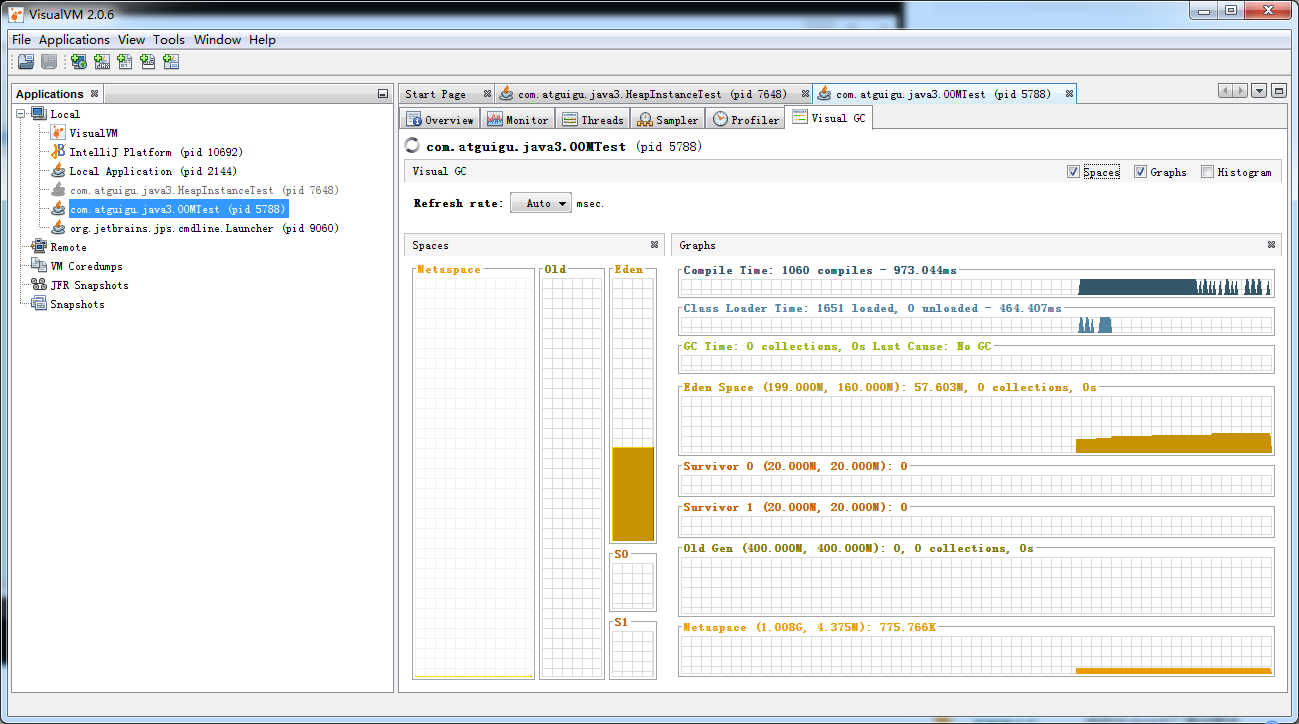The image size is (1299, 724).
Task: Open the Tools menu
Action: (169, 40)
